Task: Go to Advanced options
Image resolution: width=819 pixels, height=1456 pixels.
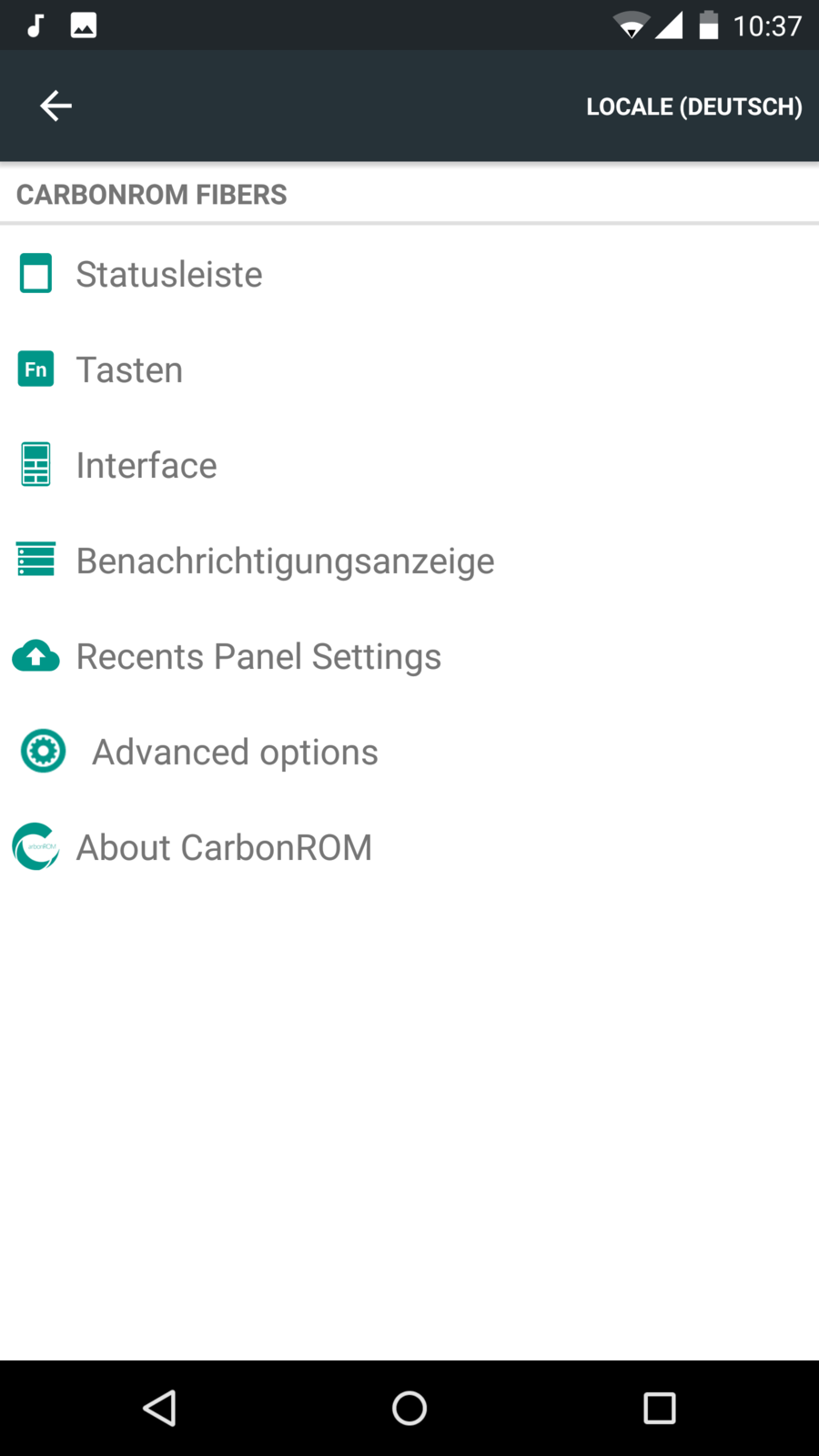Action: pos(235,753)
